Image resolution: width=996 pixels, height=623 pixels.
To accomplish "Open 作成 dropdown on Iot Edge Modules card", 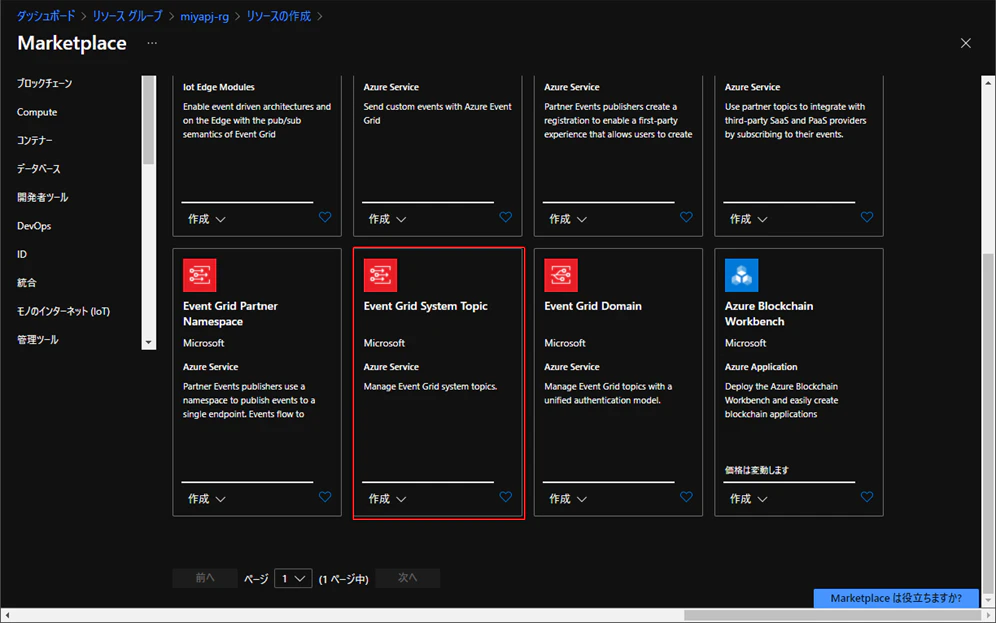I will click(x=206, y=219).
